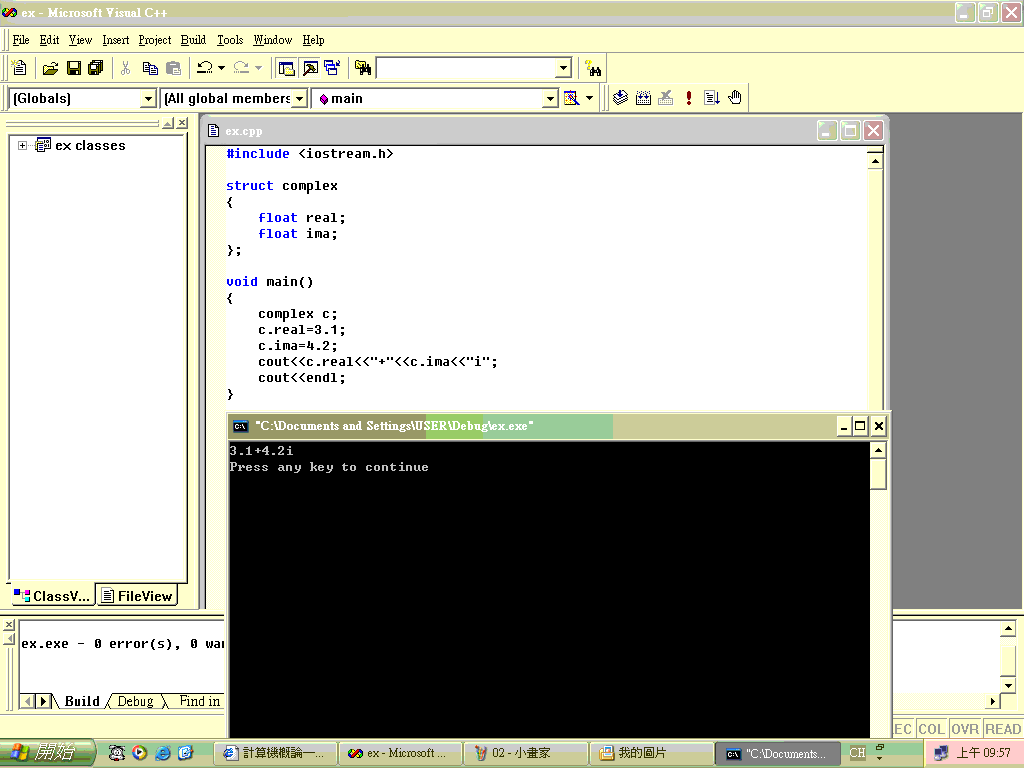Click the Compile icon in build toolbar
The image size is (1024, 768).
[x=620, y=98]
